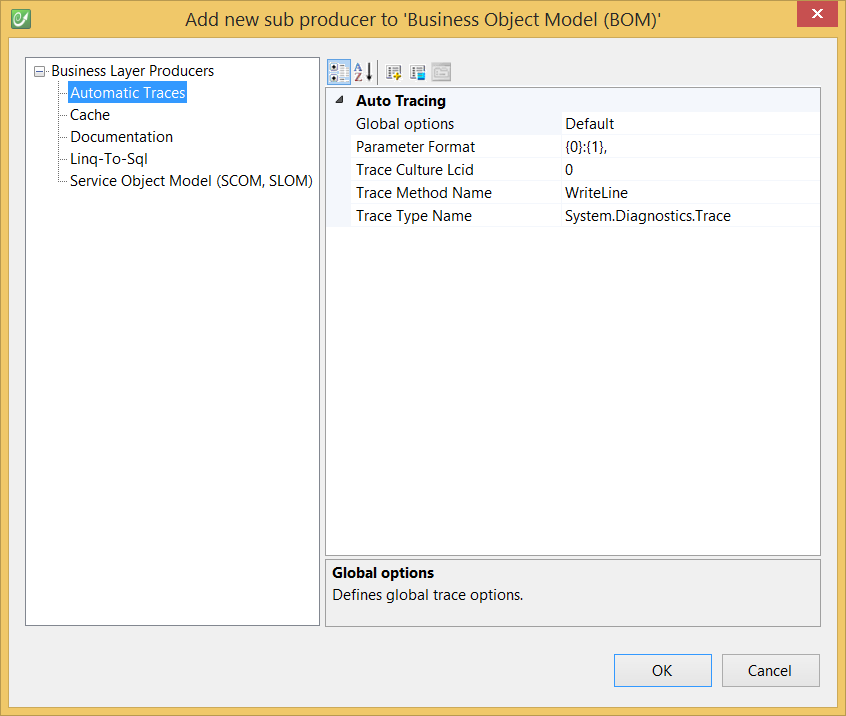This screenshot has width=846, height=716.
Task: Click the property list icon with blue highlight
Action: point(417,72)
